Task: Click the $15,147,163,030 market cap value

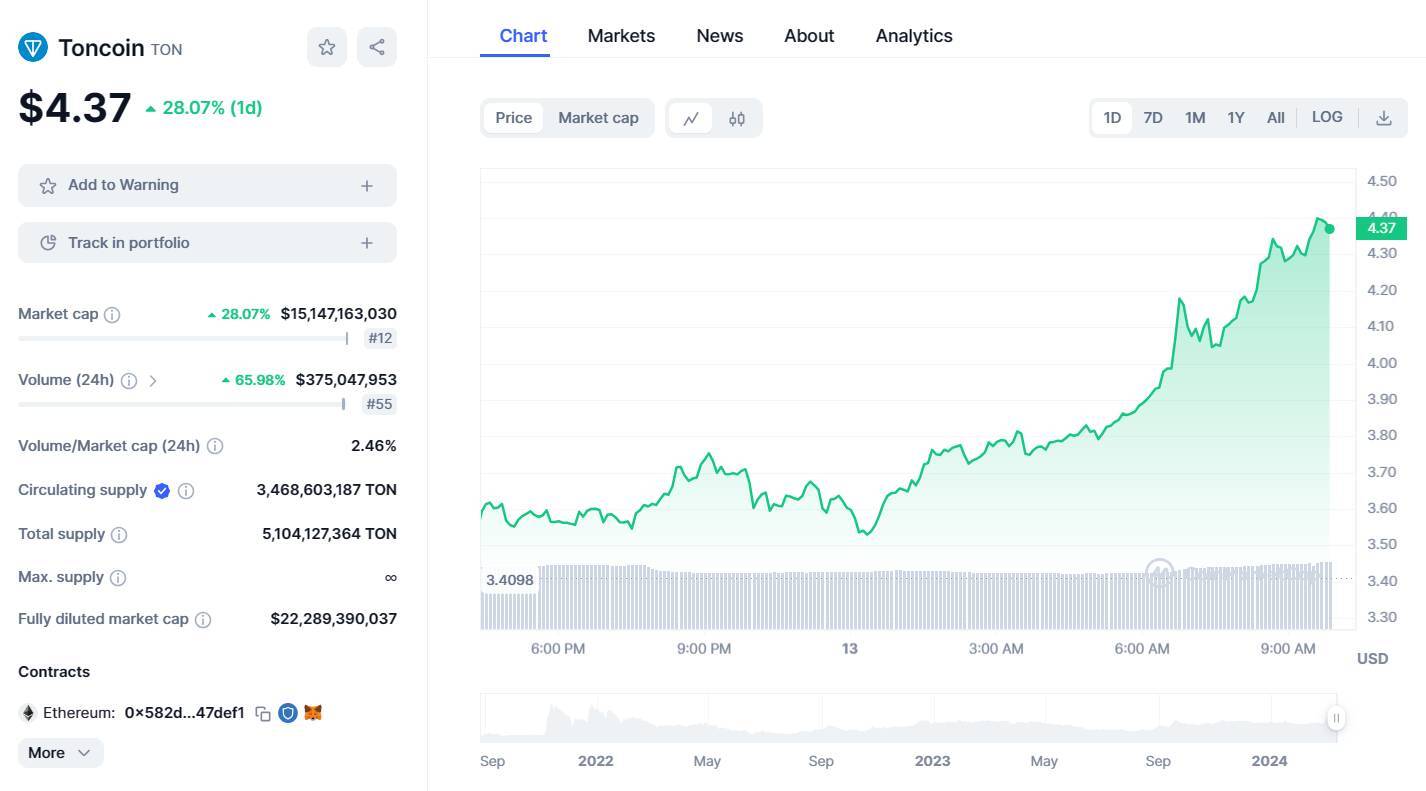Action: (339, 314)
